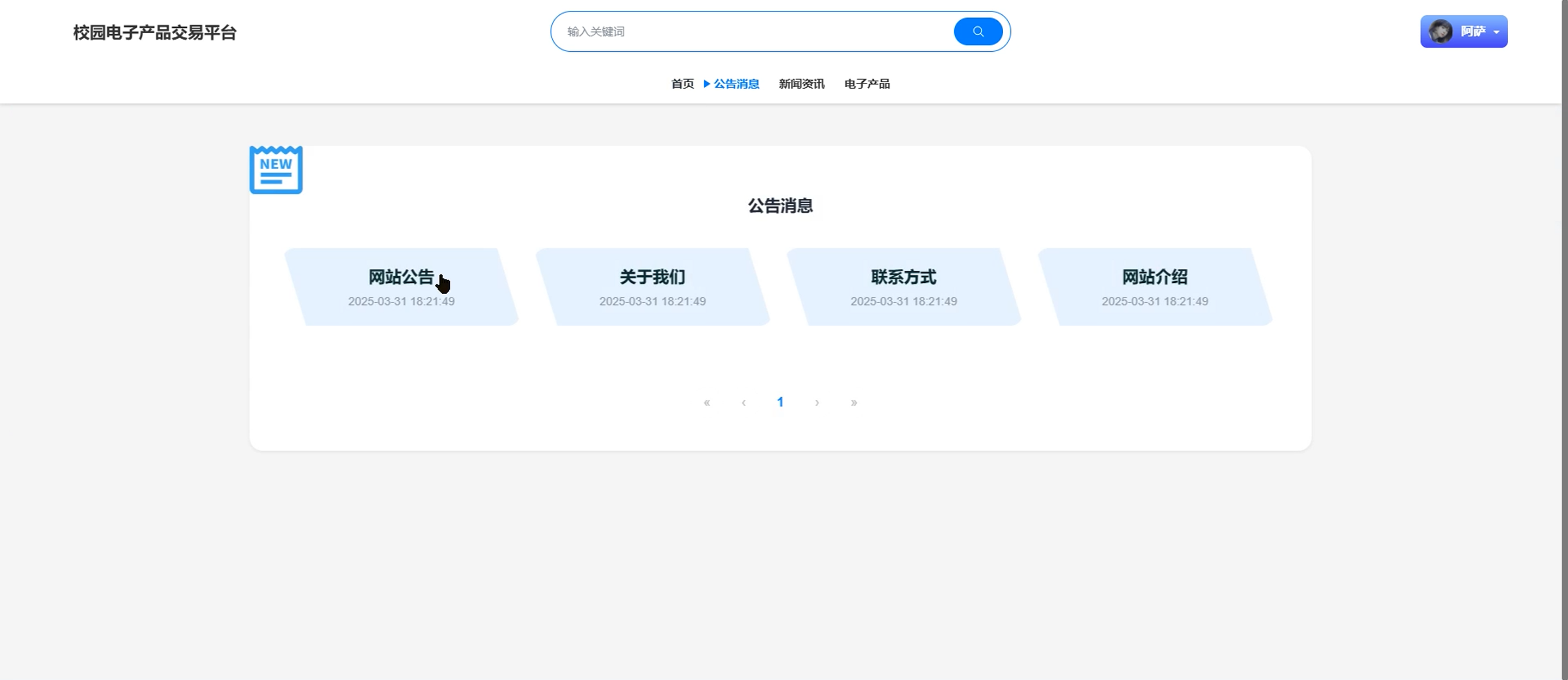Open the 网站公告 announcement card
This screenshot has width=1568, height=680.
[x=401, y=287]
